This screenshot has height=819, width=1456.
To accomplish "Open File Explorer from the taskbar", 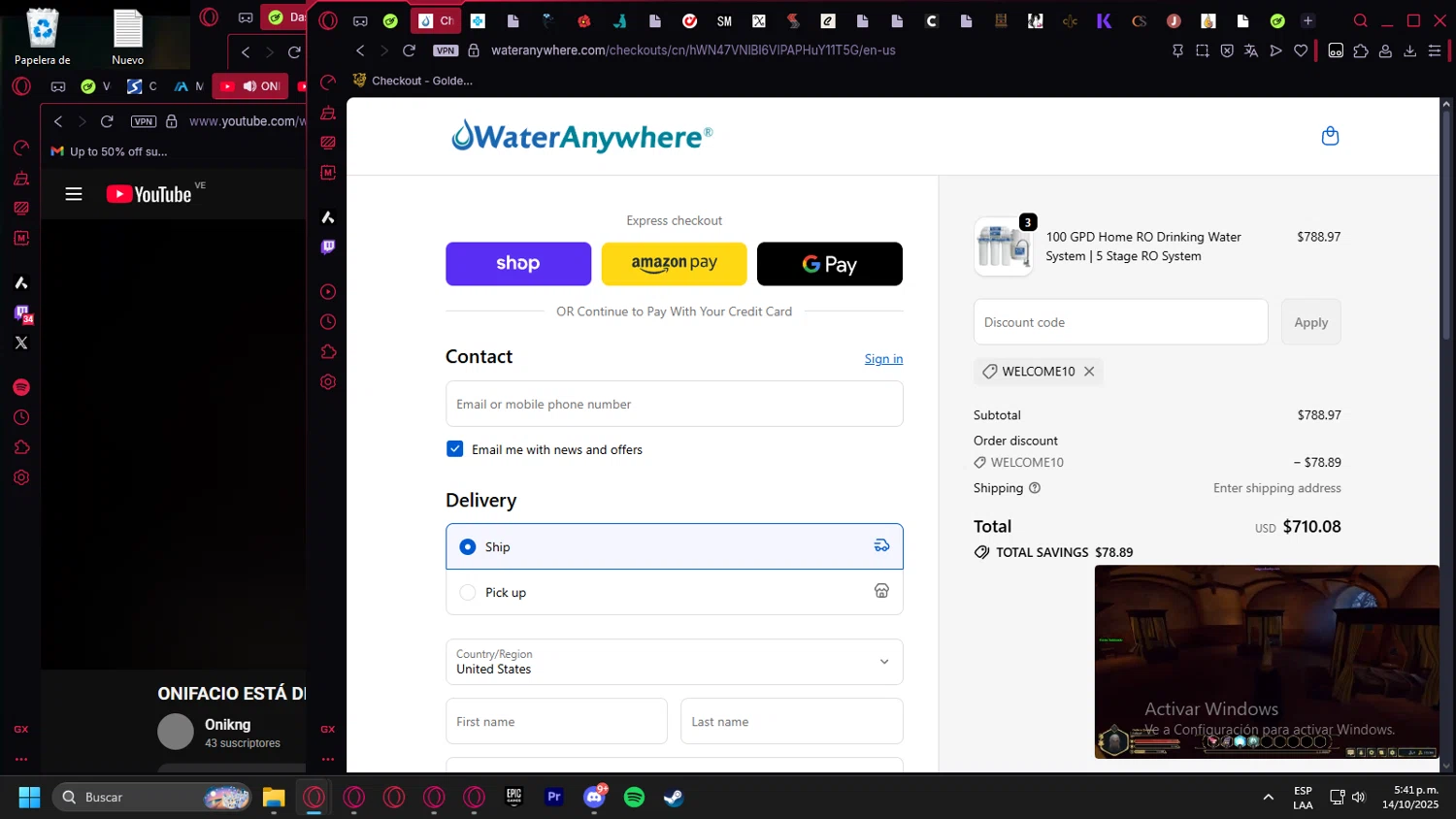I will click(274, 797).
